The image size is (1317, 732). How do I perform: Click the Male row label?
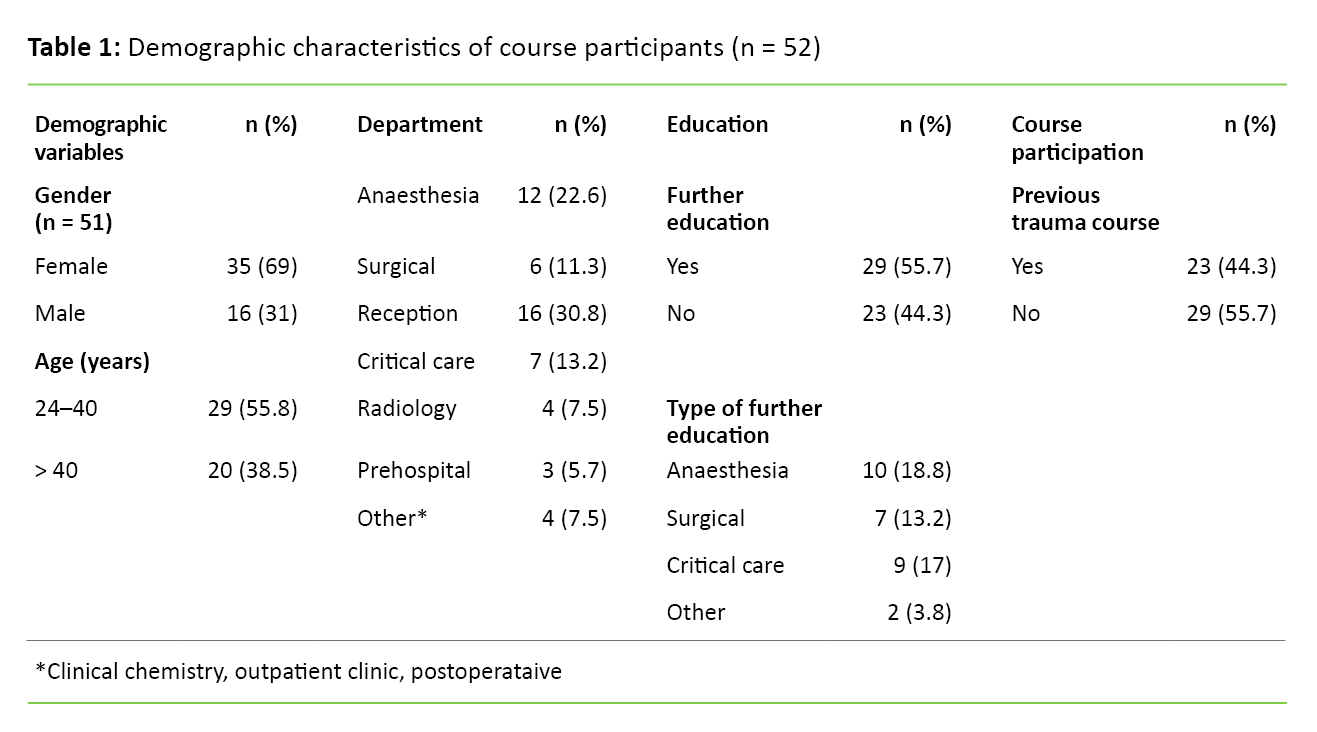(60, 314)
